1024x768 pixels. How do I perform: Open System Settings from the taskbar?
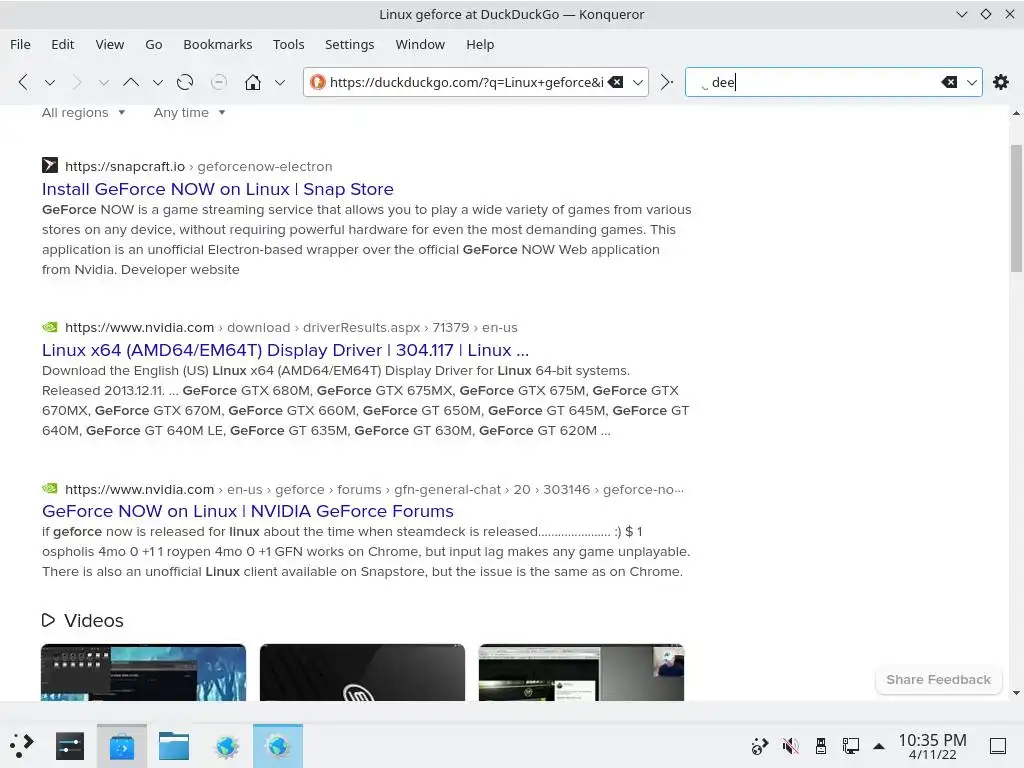[x=70, y=746]
